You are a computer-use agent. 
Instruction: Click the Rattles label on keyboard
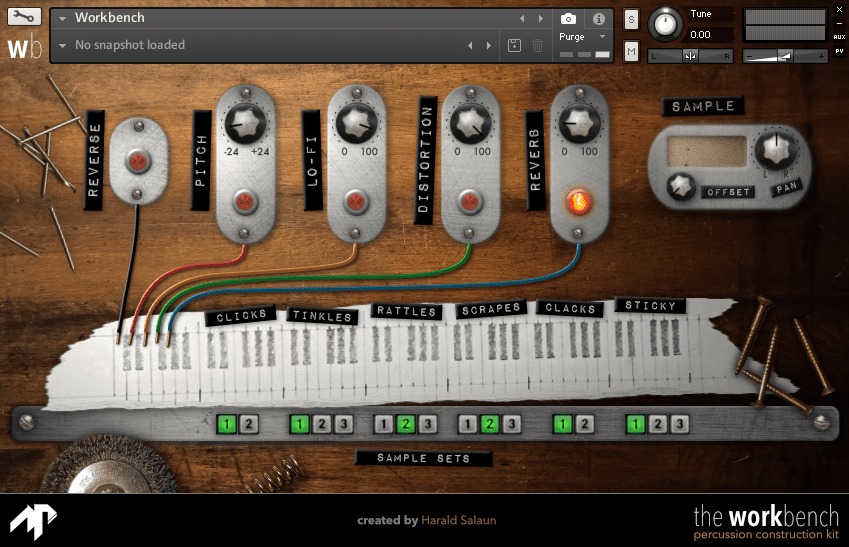click(406, 311)
